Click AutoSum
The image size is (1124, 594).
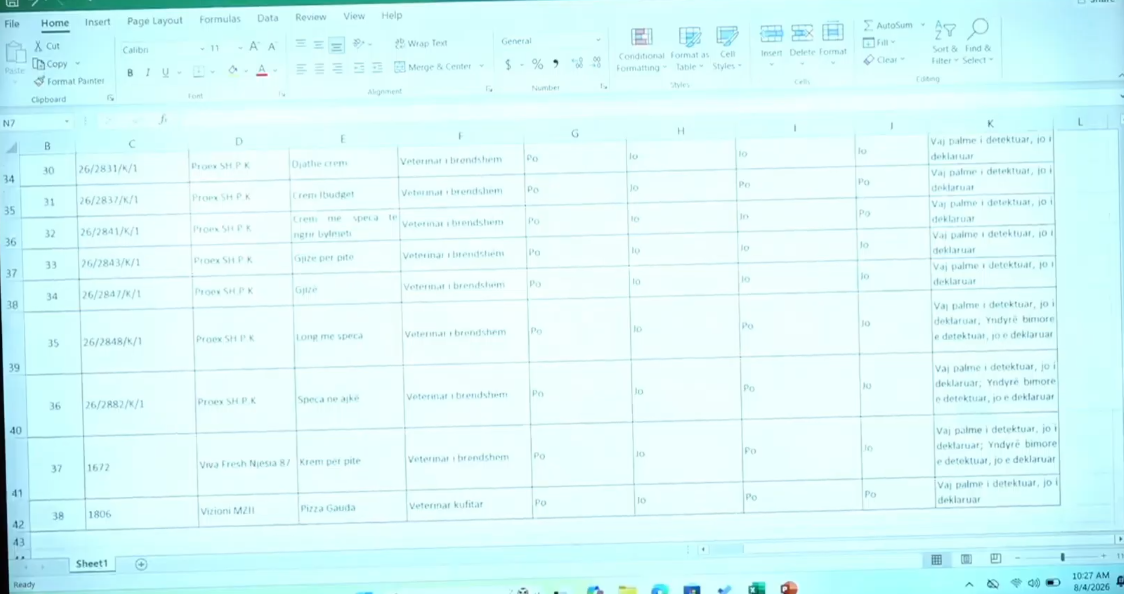[x=889, y=25]
